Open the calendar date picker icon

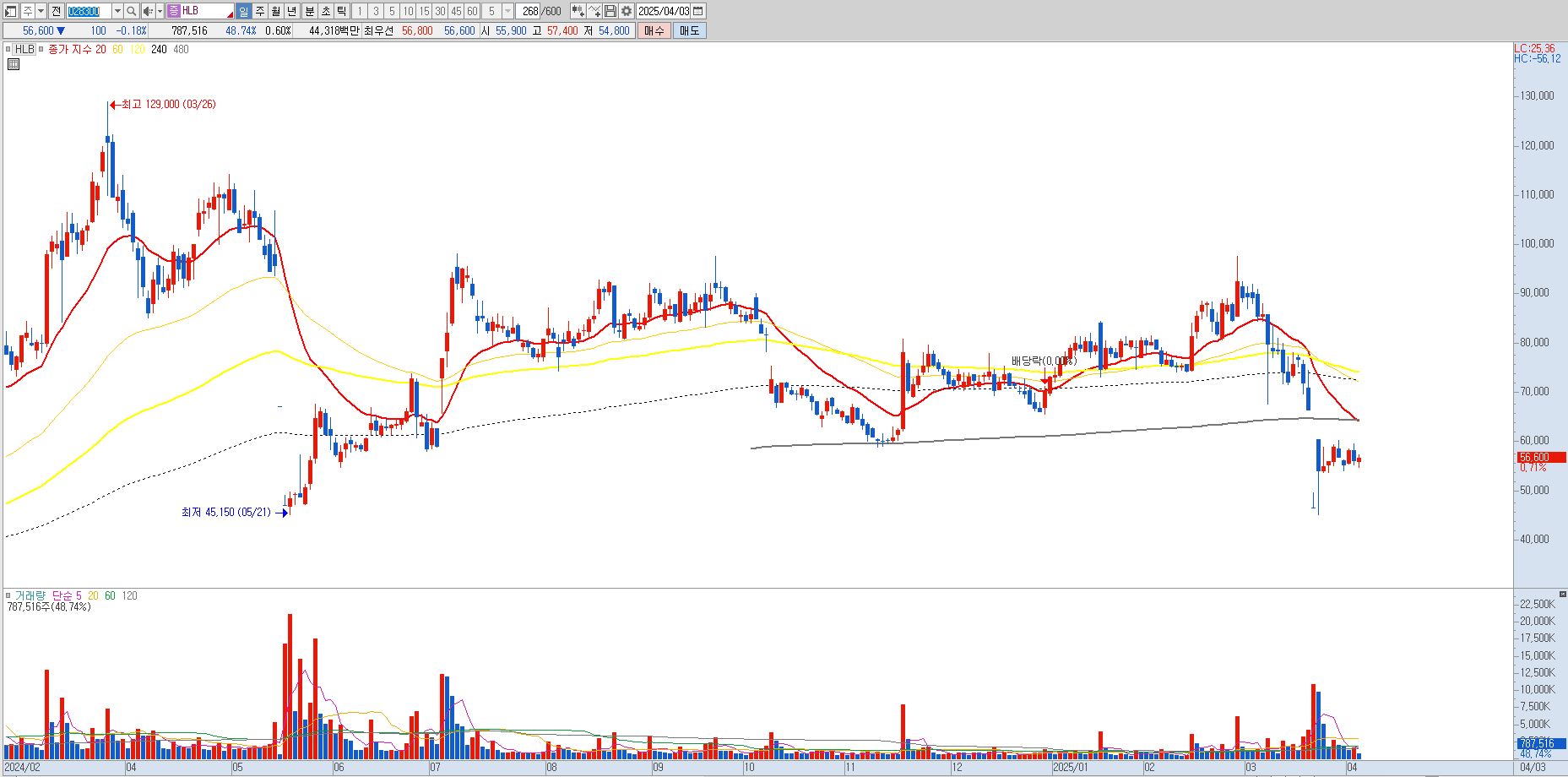698,11
